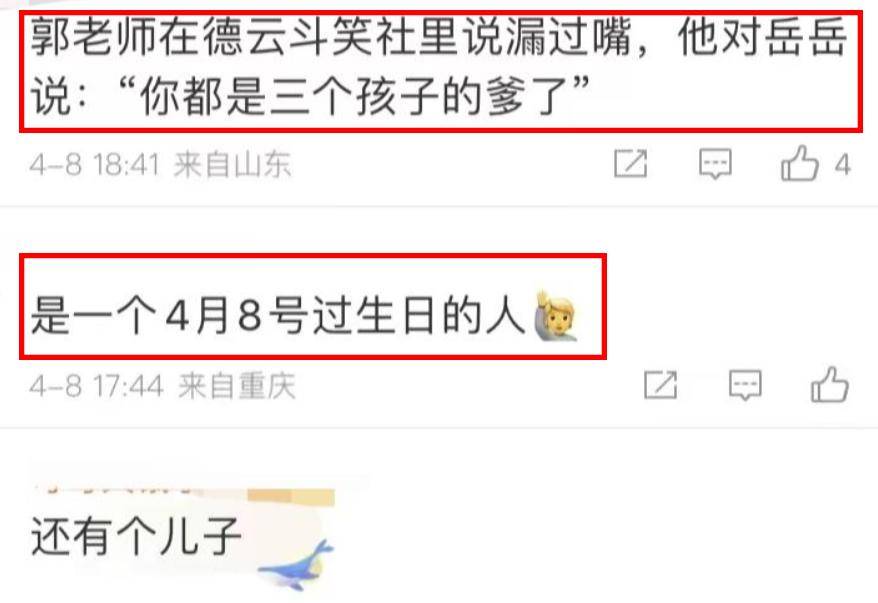
Task: Click the timestamp 4-8 18:41
Action: (95, 165)
